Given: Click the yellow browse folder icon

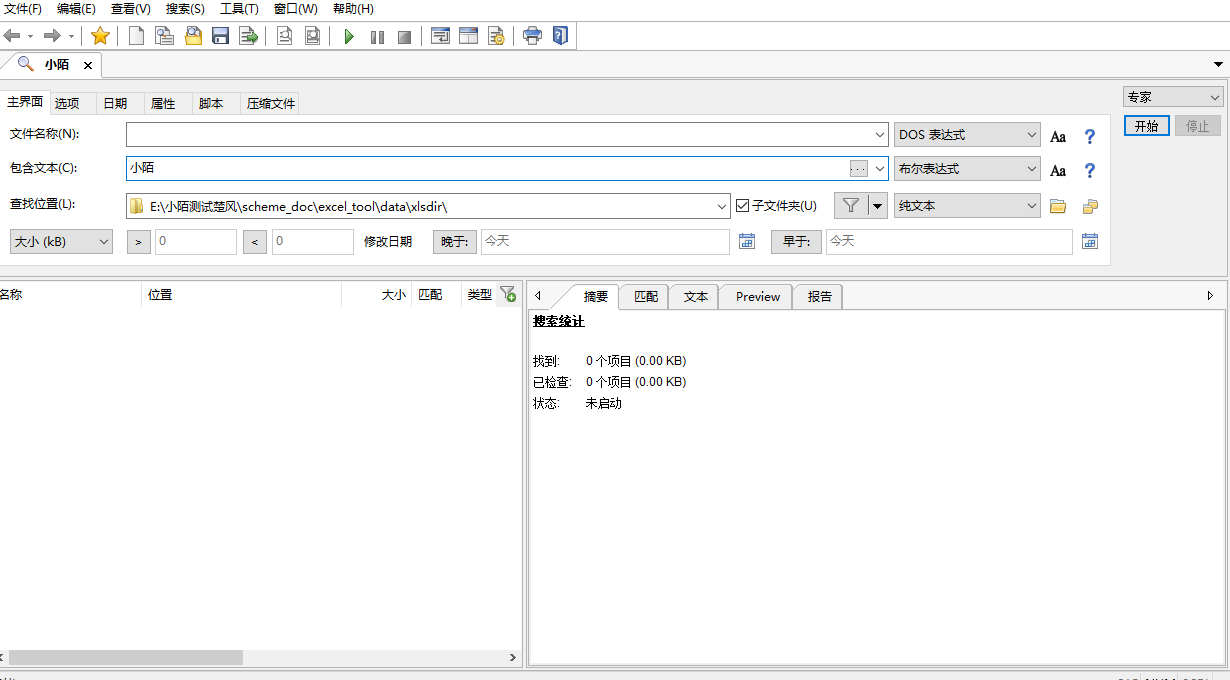Looking at the screenshot, I should click(1058, 206).
